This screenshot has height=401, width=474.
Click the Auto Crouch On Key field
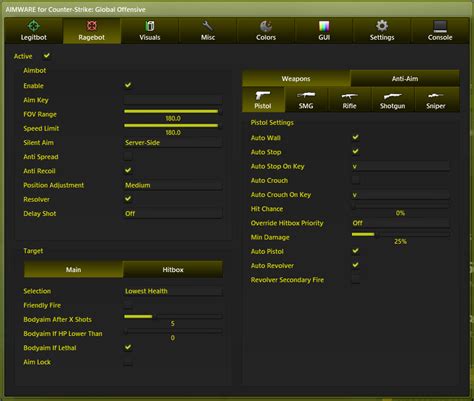401,195
